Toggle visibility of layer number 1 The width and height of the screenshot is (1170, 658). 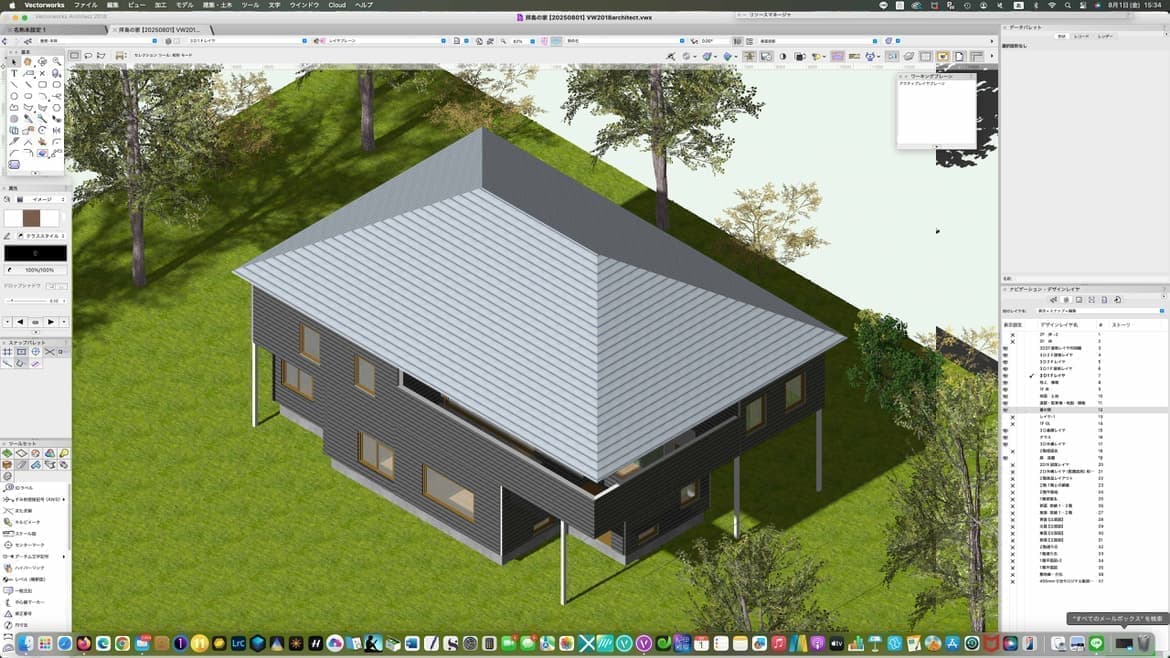(x=1012, y=334)
